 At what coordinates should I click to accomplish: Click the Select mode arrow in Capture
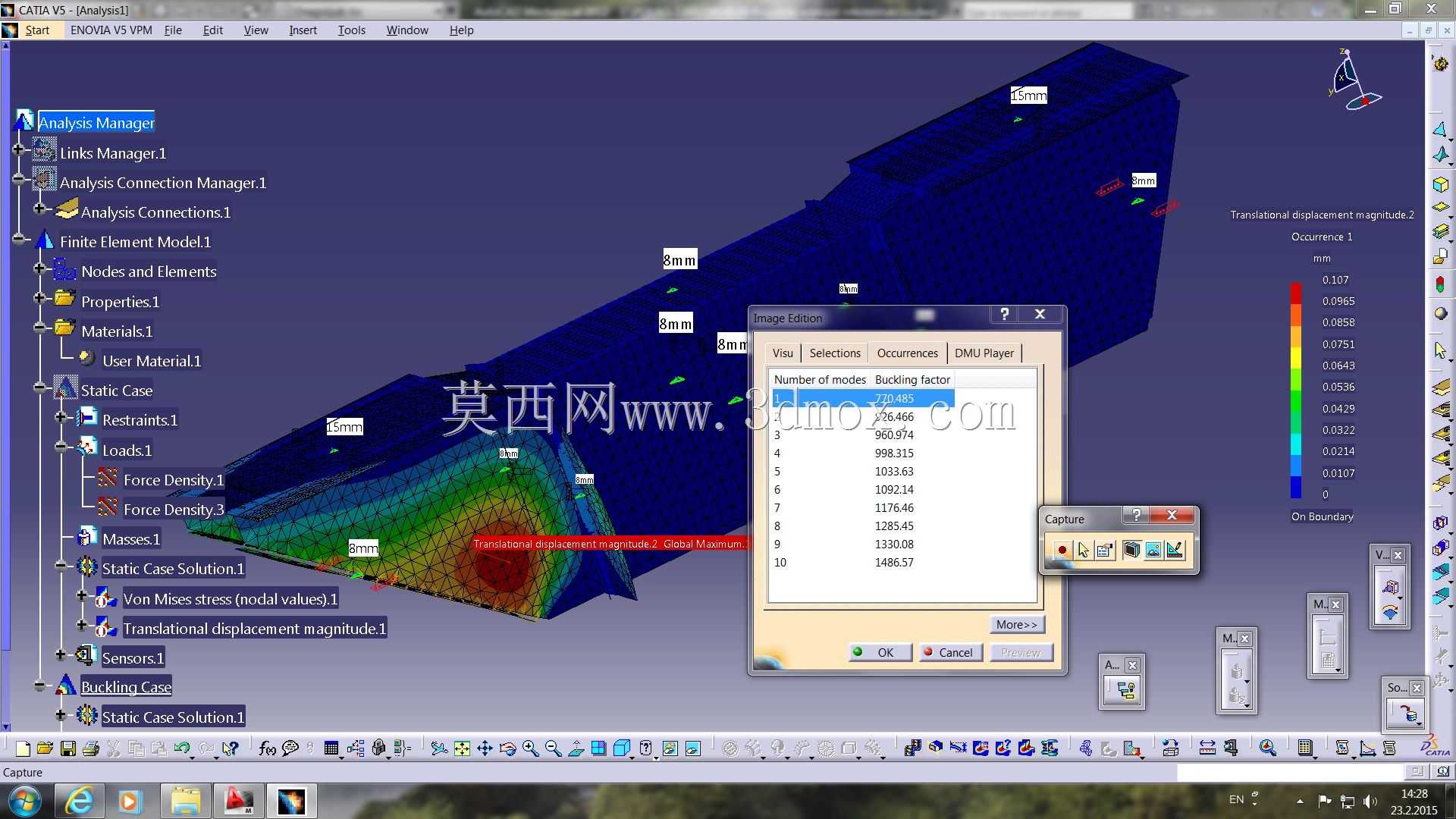coord(1084,551)
